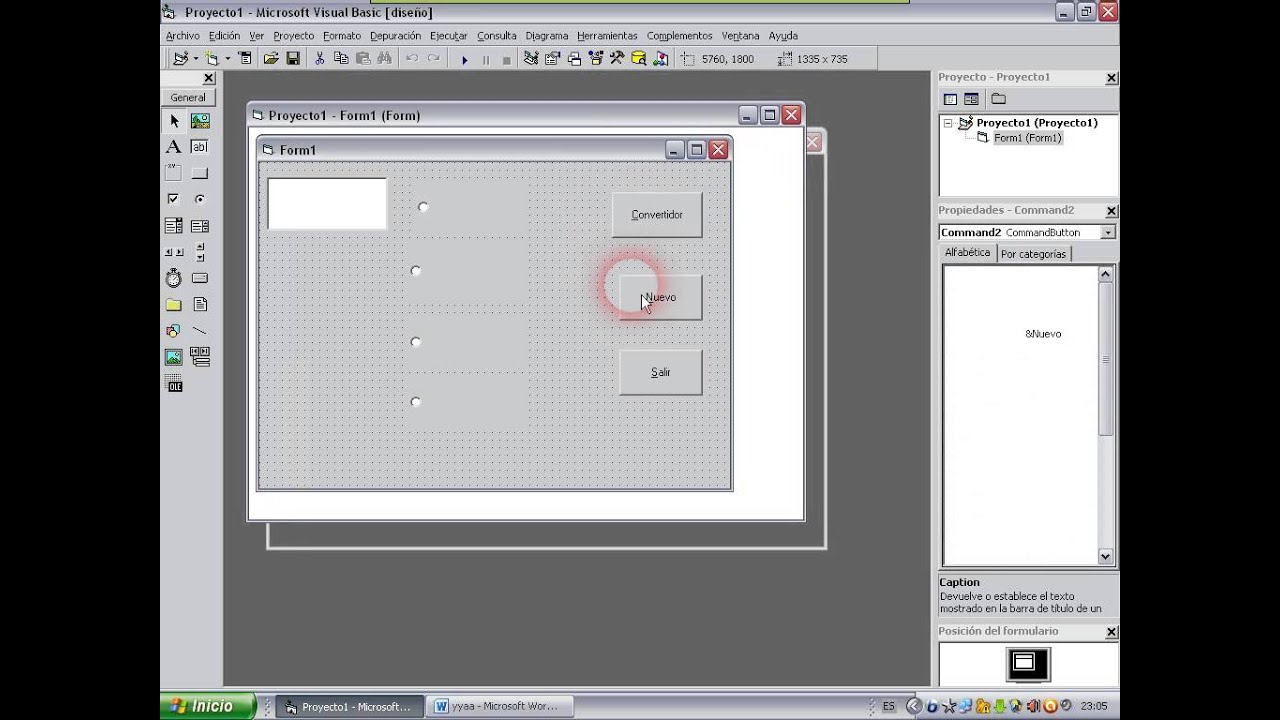The height and width of the screenshot is (720, 1280).
Task: Open the Command2 object combo box
Action: [x=1108, y=232]
